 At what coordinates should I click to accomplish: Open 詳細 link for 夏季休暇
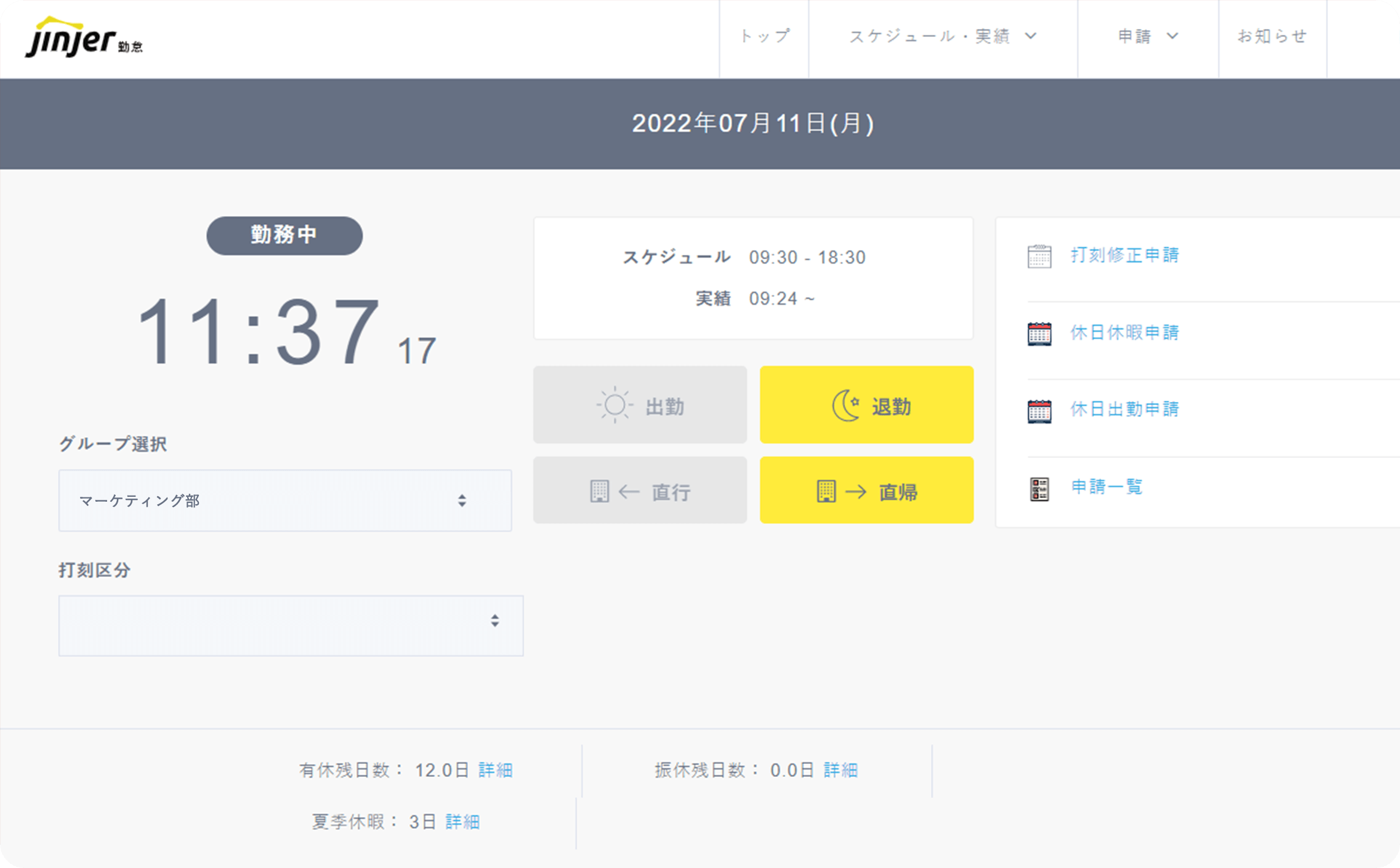pos(462,822)
